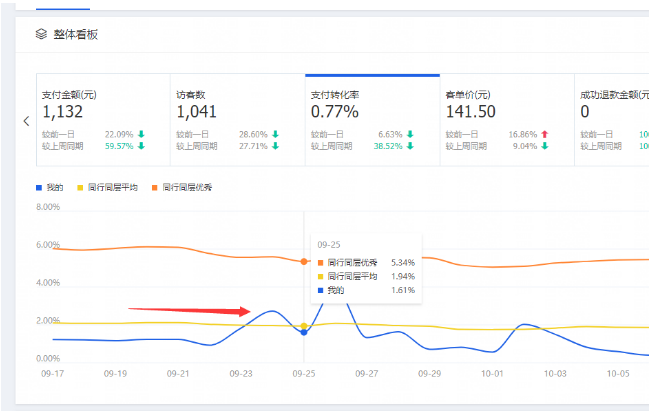Image resolution: width=650 pixels, height=412 pixels.
Task: Click the 141.50 average order value
Action: pyautogui.click(x=471, y=111)
